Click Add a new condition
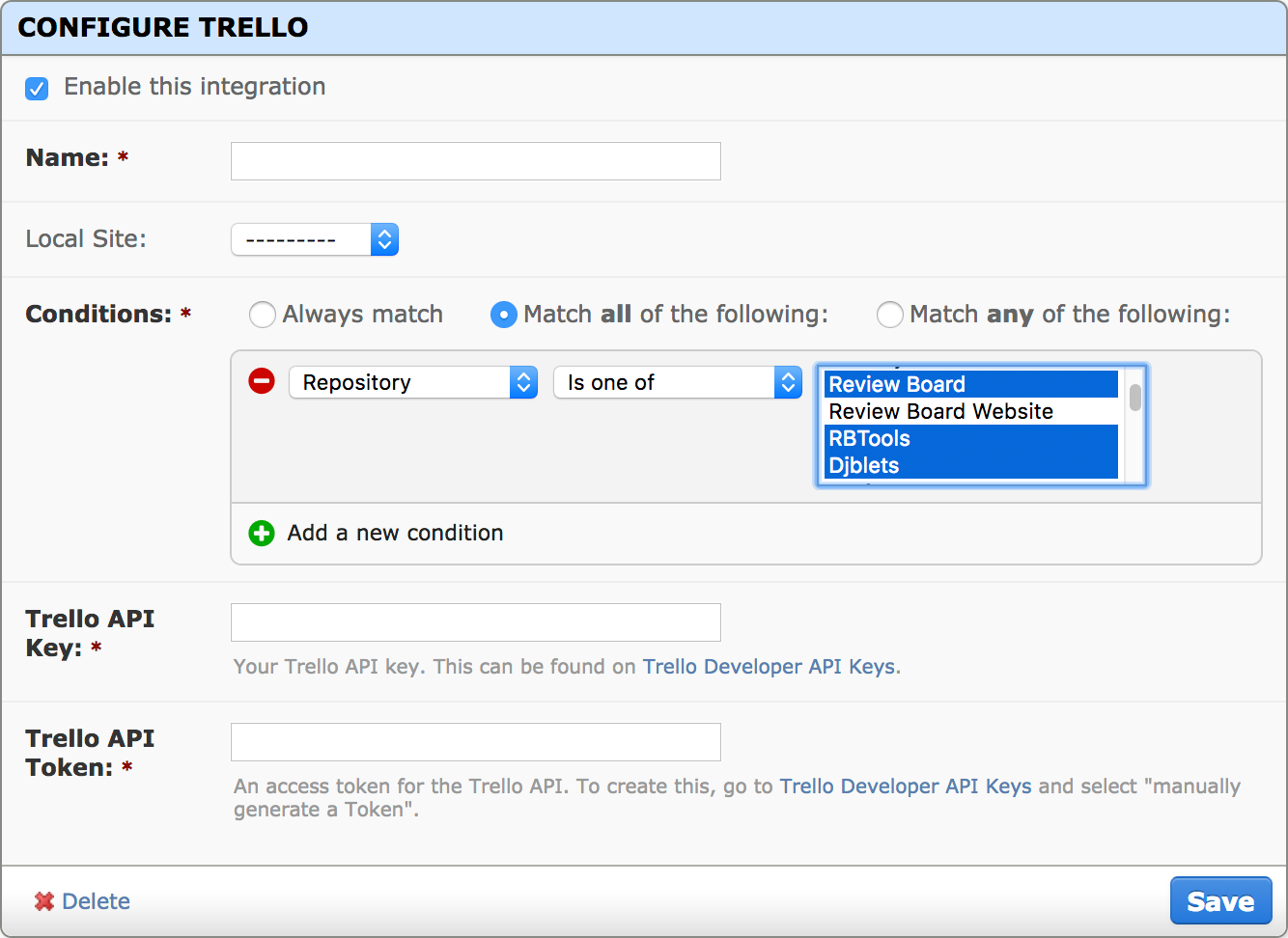The height and width of the screenshot is (938, 1288). pos(395,533)
